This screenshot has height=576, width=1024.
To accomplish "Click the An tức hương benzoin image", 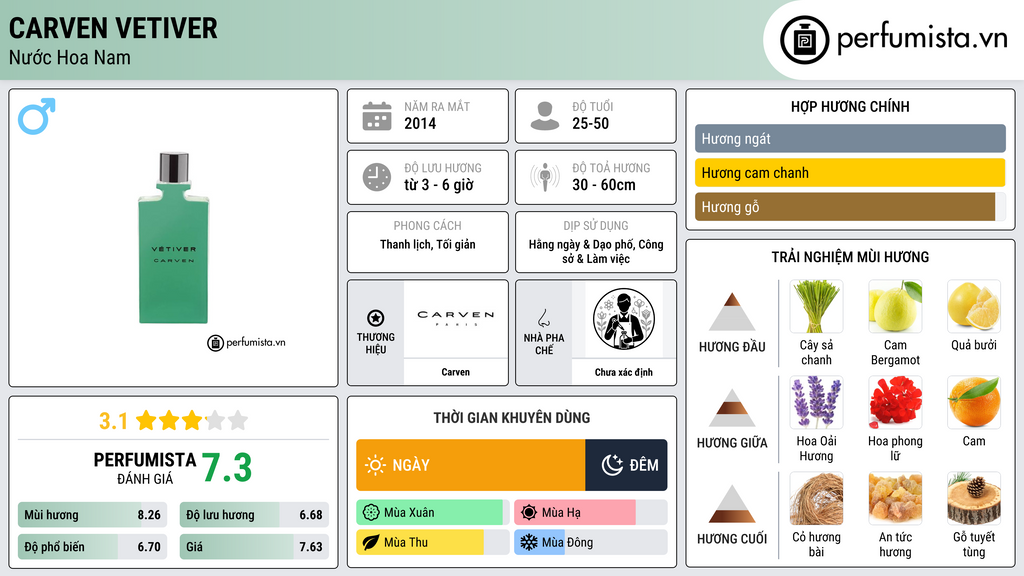I will (x=895, y=498).
